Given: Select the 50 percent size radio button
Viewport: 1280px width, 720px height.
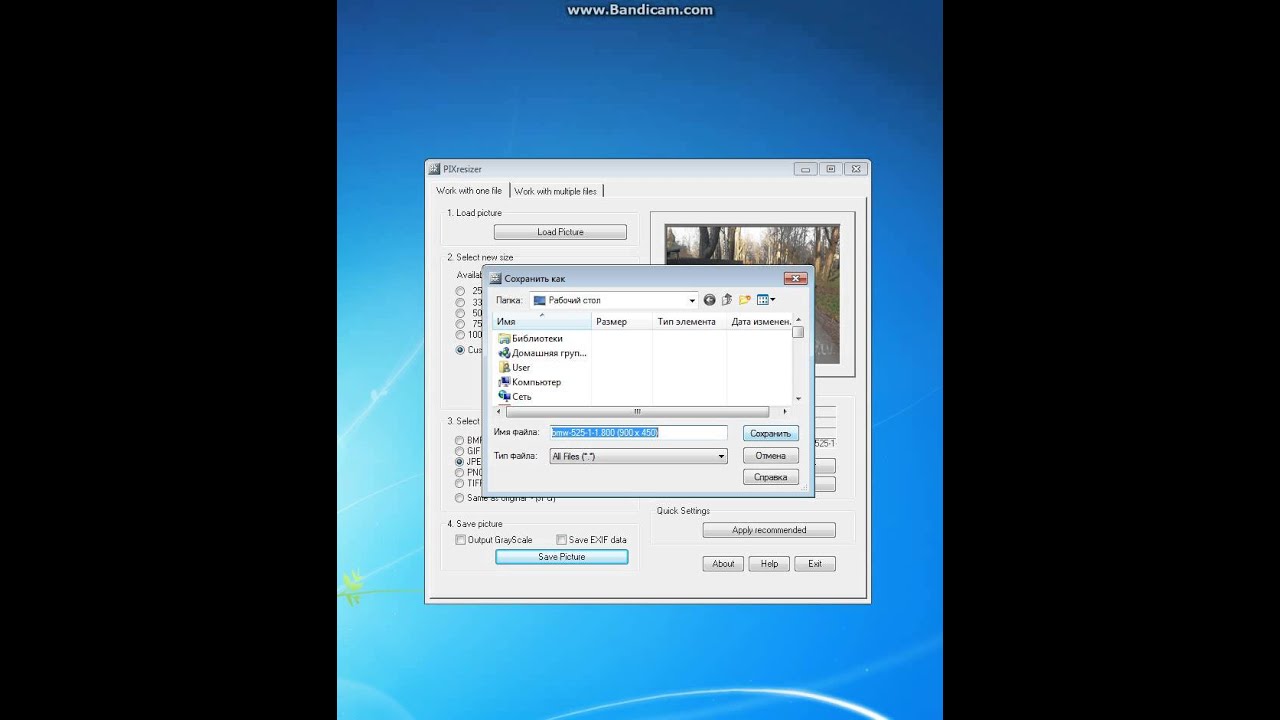Looking at the screenshot, I should click(x=461, y=313).
